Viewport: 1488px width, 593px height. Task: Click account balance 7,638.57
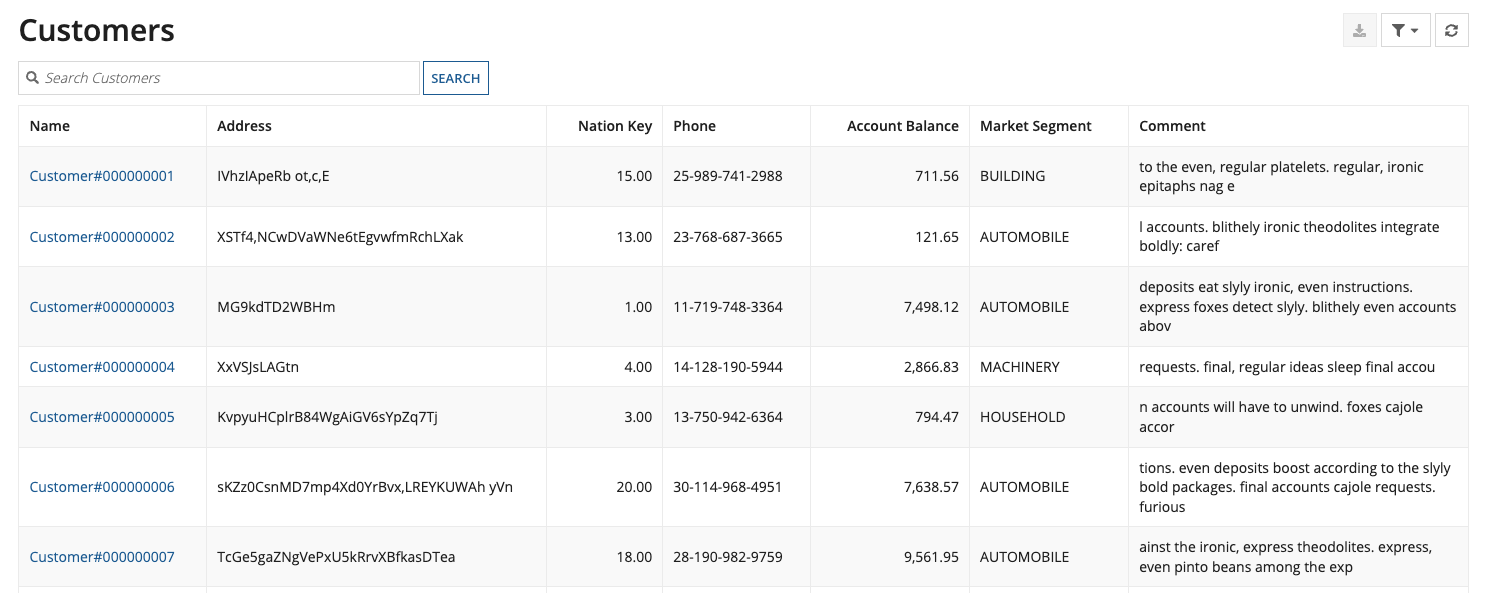[x=931, y=487]
